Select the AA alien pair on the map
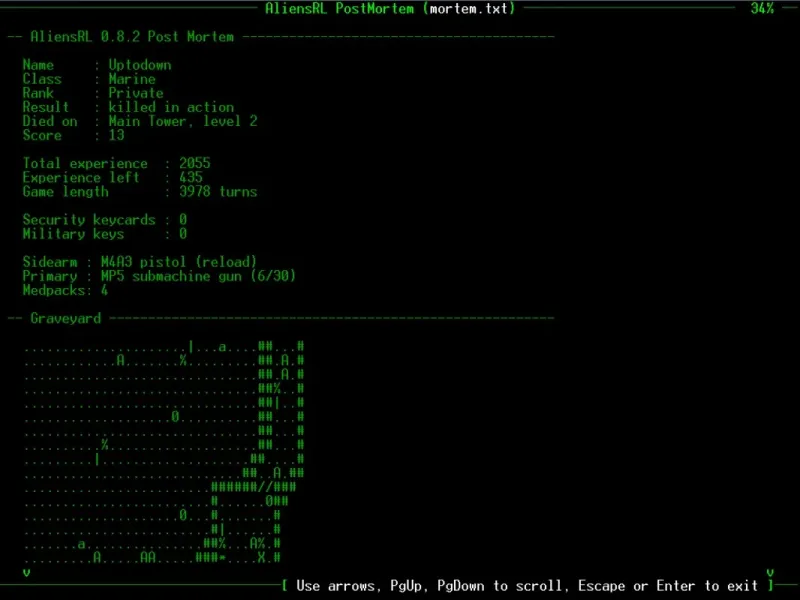The height and width of the screenshot is (600, 800). pyautogui.click(x=148, y=558)
